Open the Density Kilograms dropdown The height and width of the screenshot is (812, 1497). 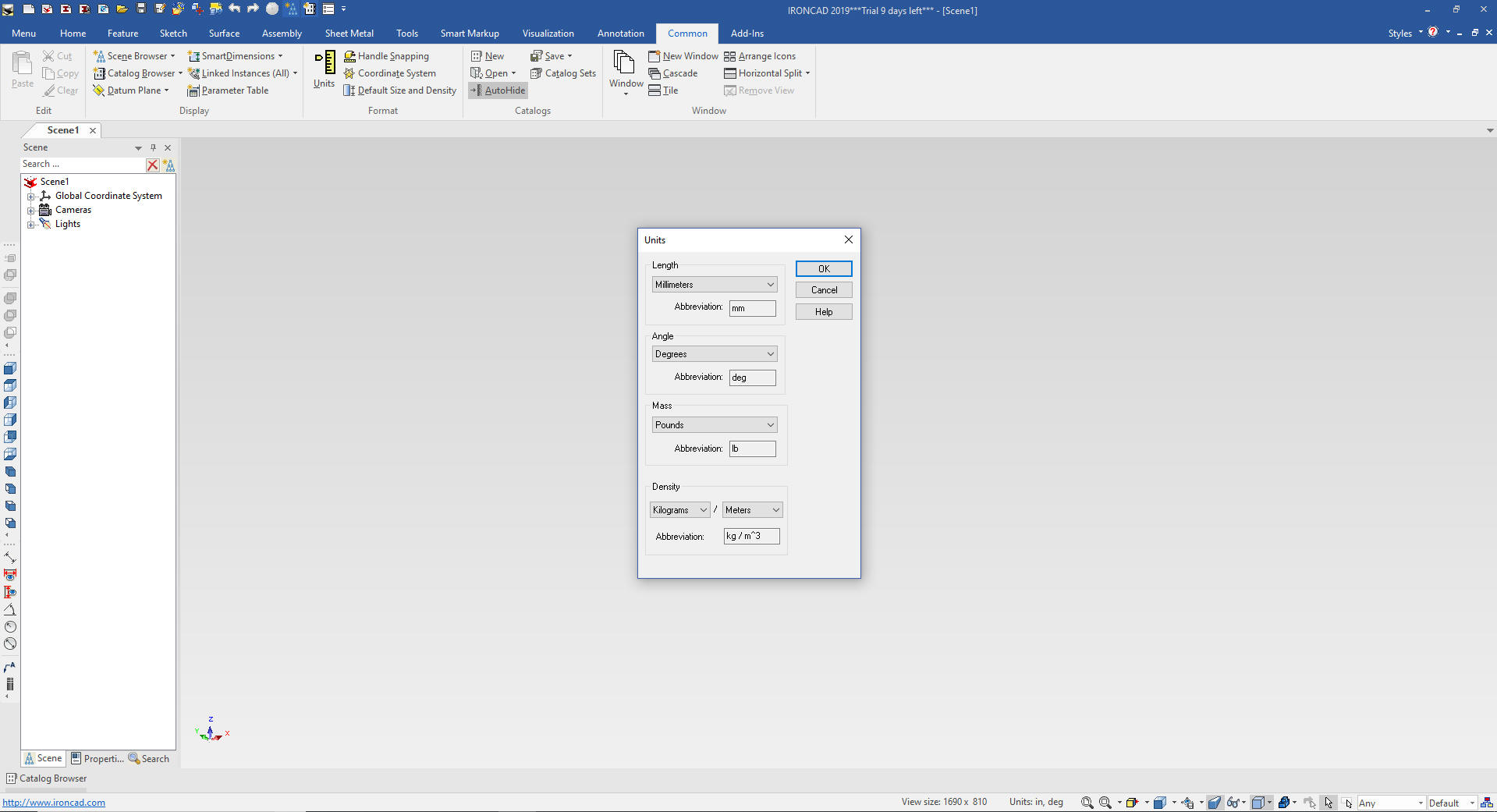679,510
